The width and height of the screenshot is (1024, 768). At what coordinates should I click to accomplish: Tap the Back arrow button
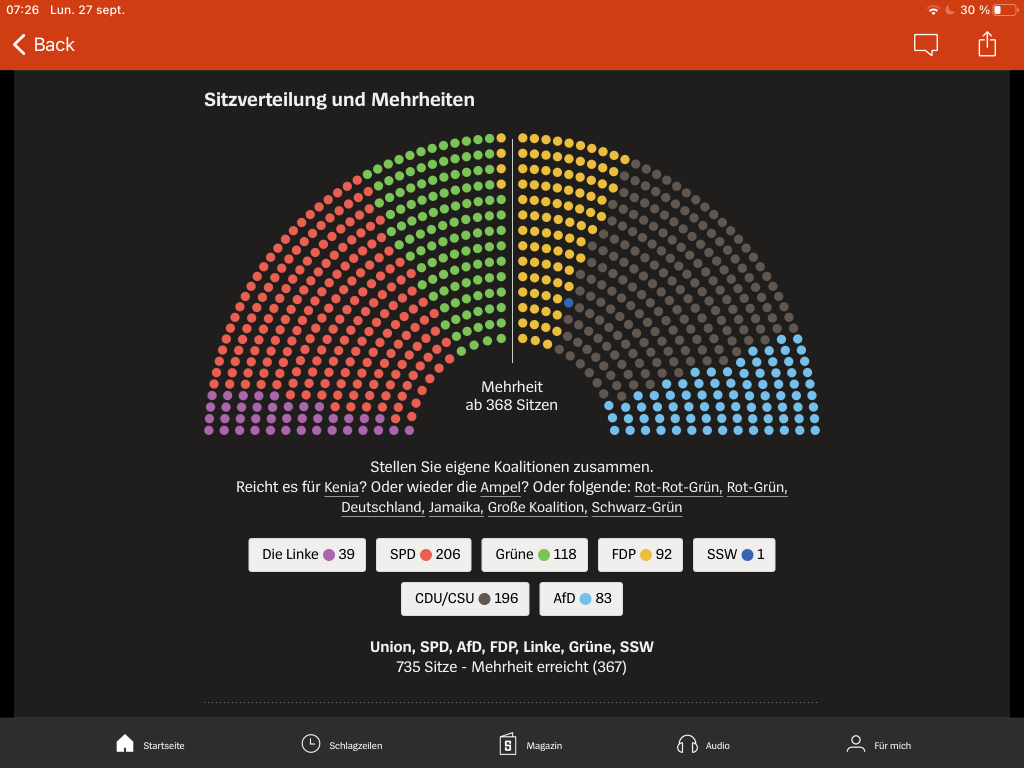(x=43, y=45)
